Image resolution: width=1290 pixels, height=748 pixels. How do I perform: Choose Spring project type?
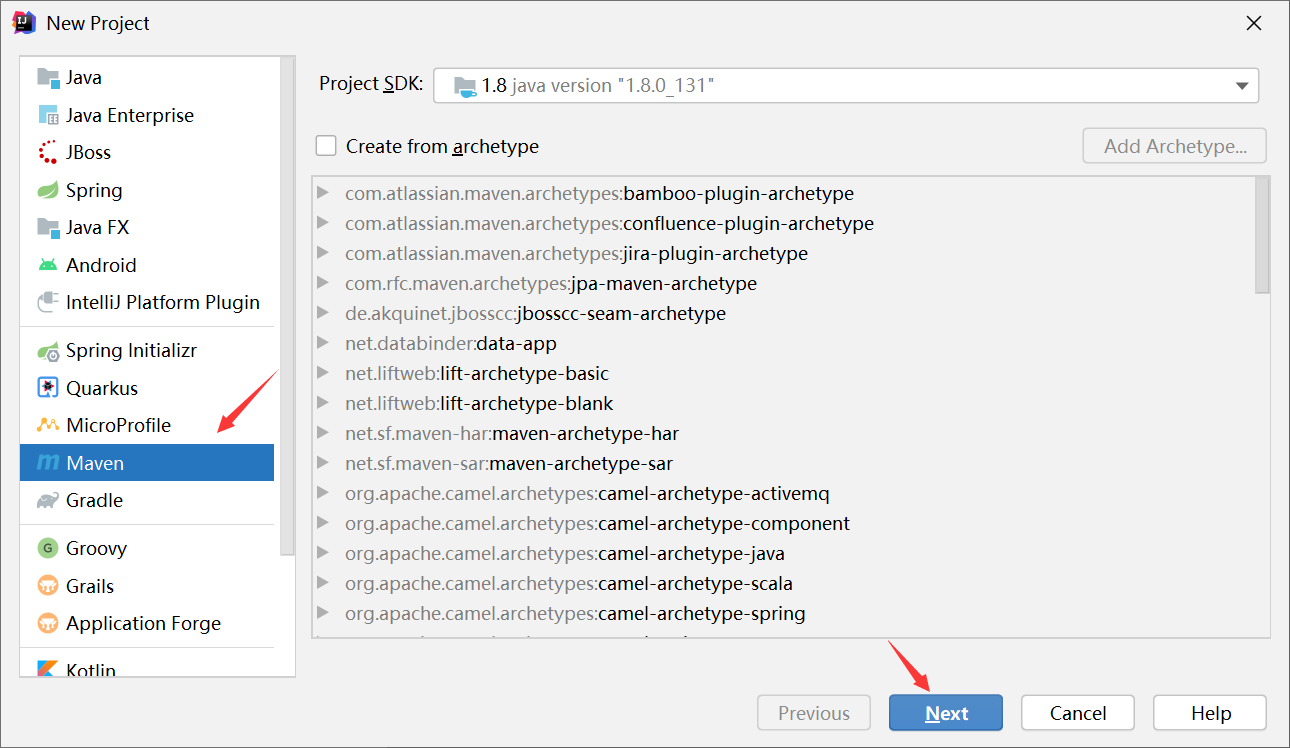(x=147, y=190)
